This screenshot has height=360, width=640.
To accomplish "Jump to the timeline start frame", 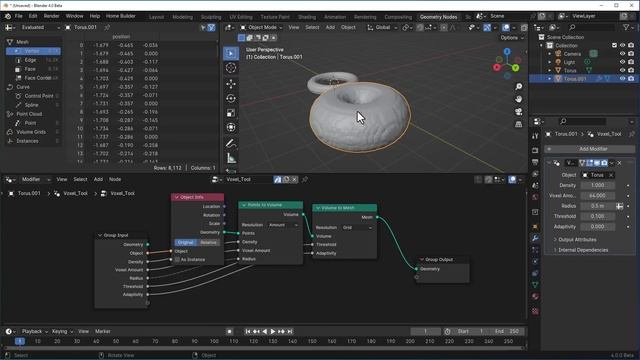I will coord(248,331).
